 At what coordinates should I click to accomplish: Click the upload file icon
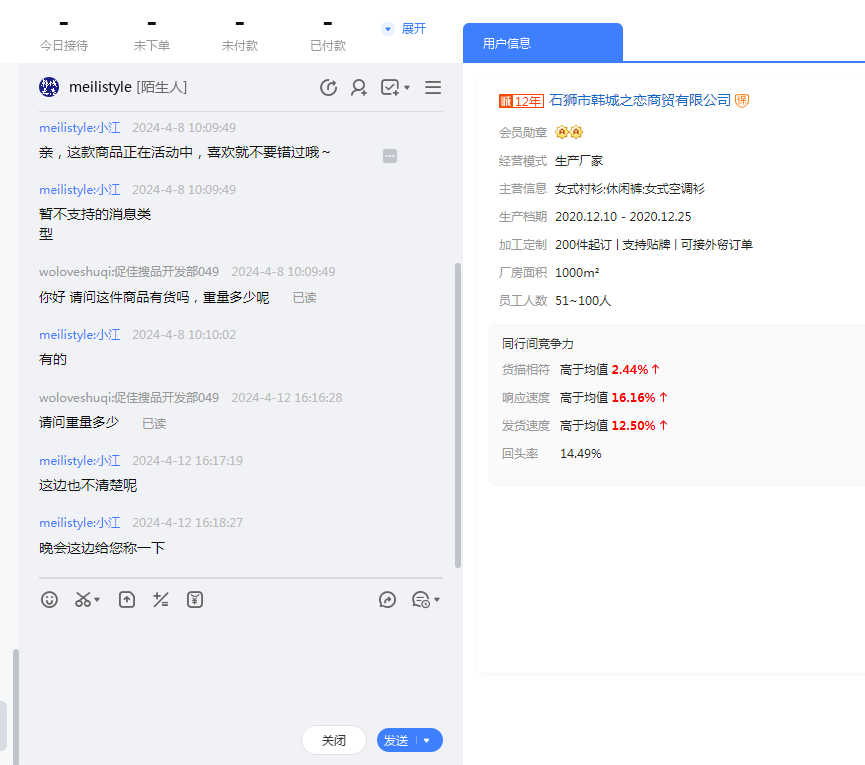[127, 600]
